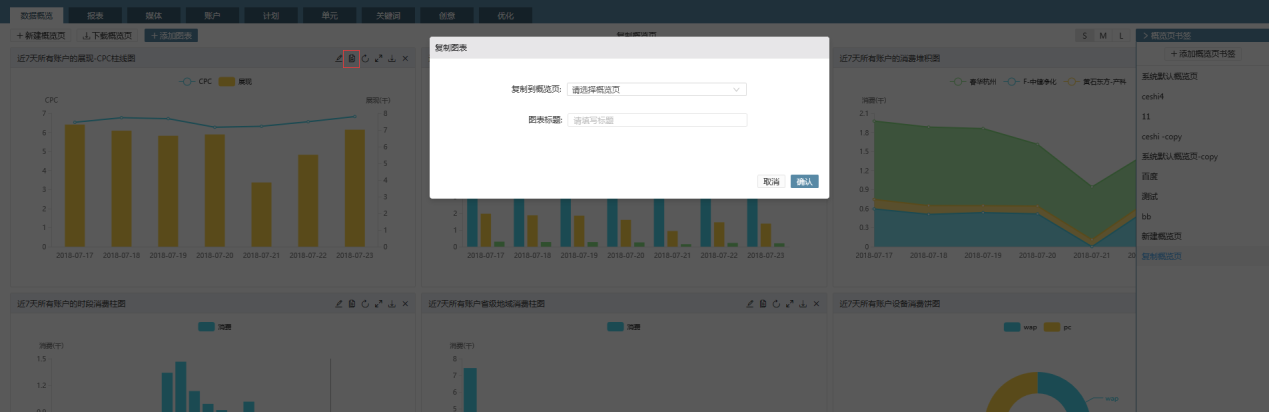Image resolution: width=1269 pixels, height=412 pixels.
Task: Open the 复制概览页 bookmark
Action: tap(1161, 256)
